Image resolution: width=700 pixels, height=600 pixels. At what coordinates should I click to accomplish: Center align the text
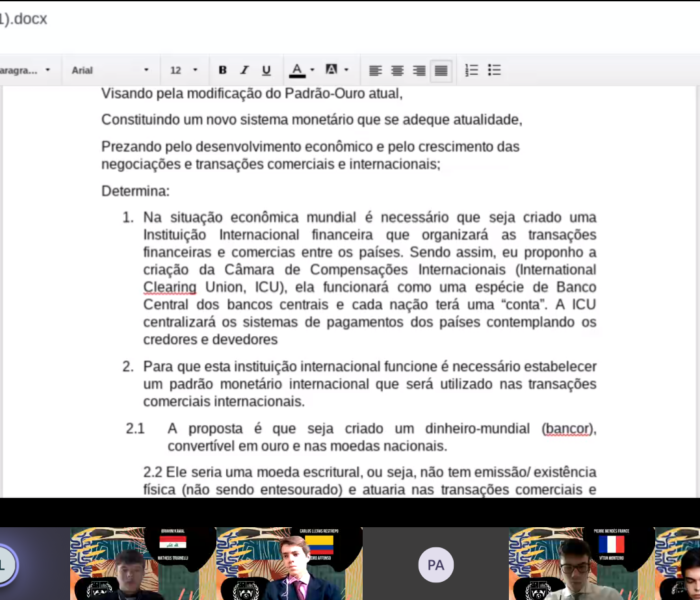tap(397, 70)
